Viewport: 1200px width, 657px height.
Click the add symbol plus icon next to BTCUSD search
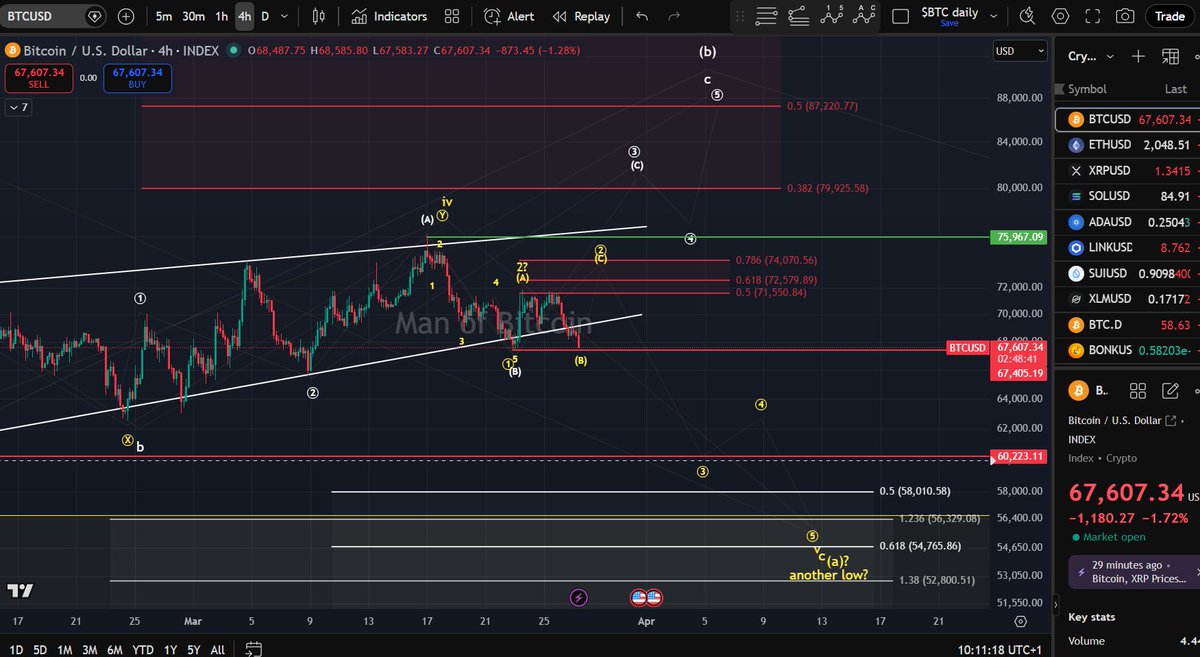click(125, 17)
